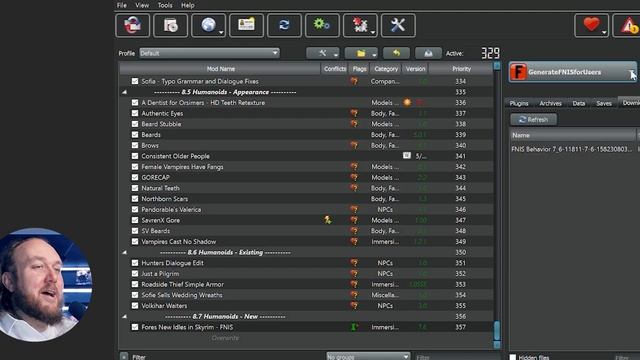Select the Pandorable's Valerica mod row

tap(306, 209)
